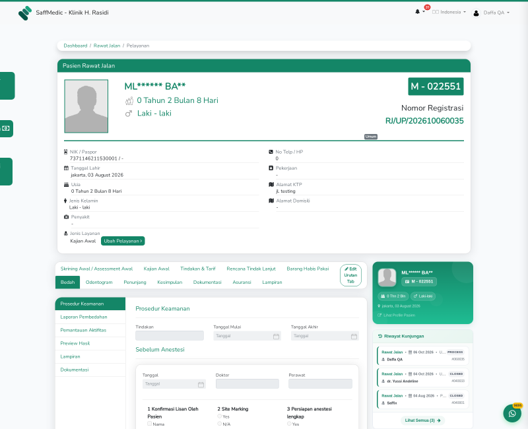Click Lihat Semua (3) button
This screenshot has width=528, height=429.
point(423,421)
